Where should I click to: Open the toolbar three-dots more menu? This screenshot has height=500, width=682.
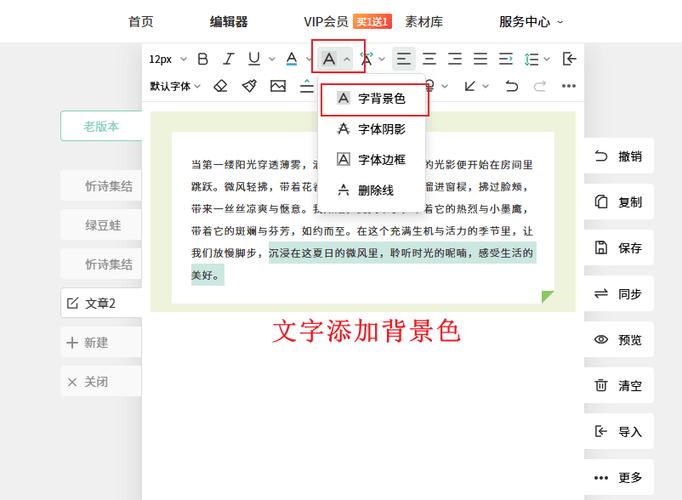(x=568, y=86)
